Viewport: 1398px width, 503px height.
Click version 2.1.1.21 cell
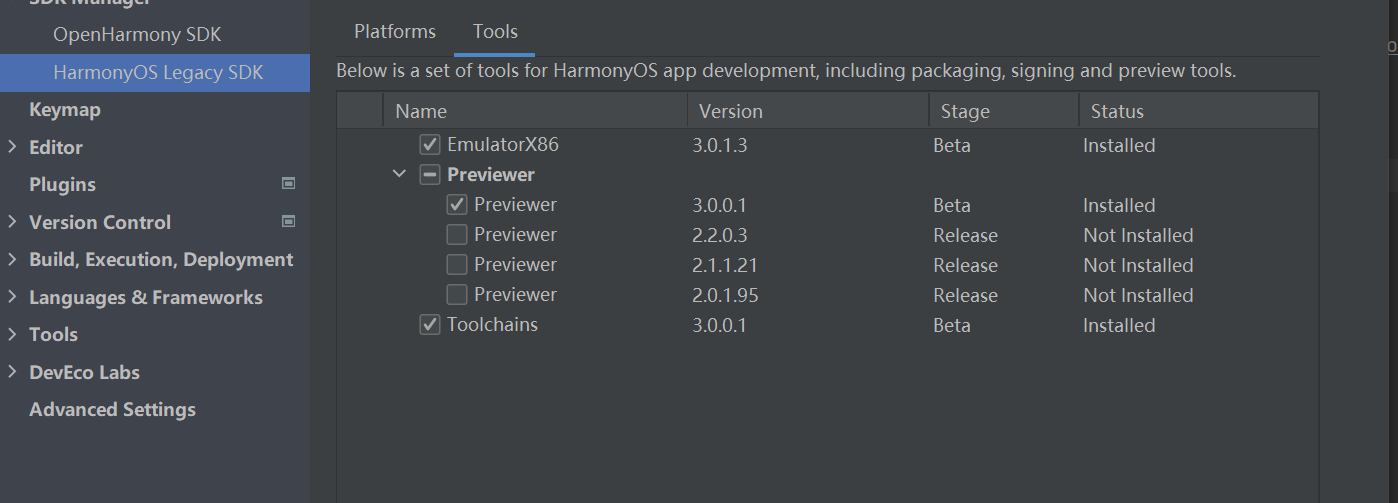click(725, 266)
